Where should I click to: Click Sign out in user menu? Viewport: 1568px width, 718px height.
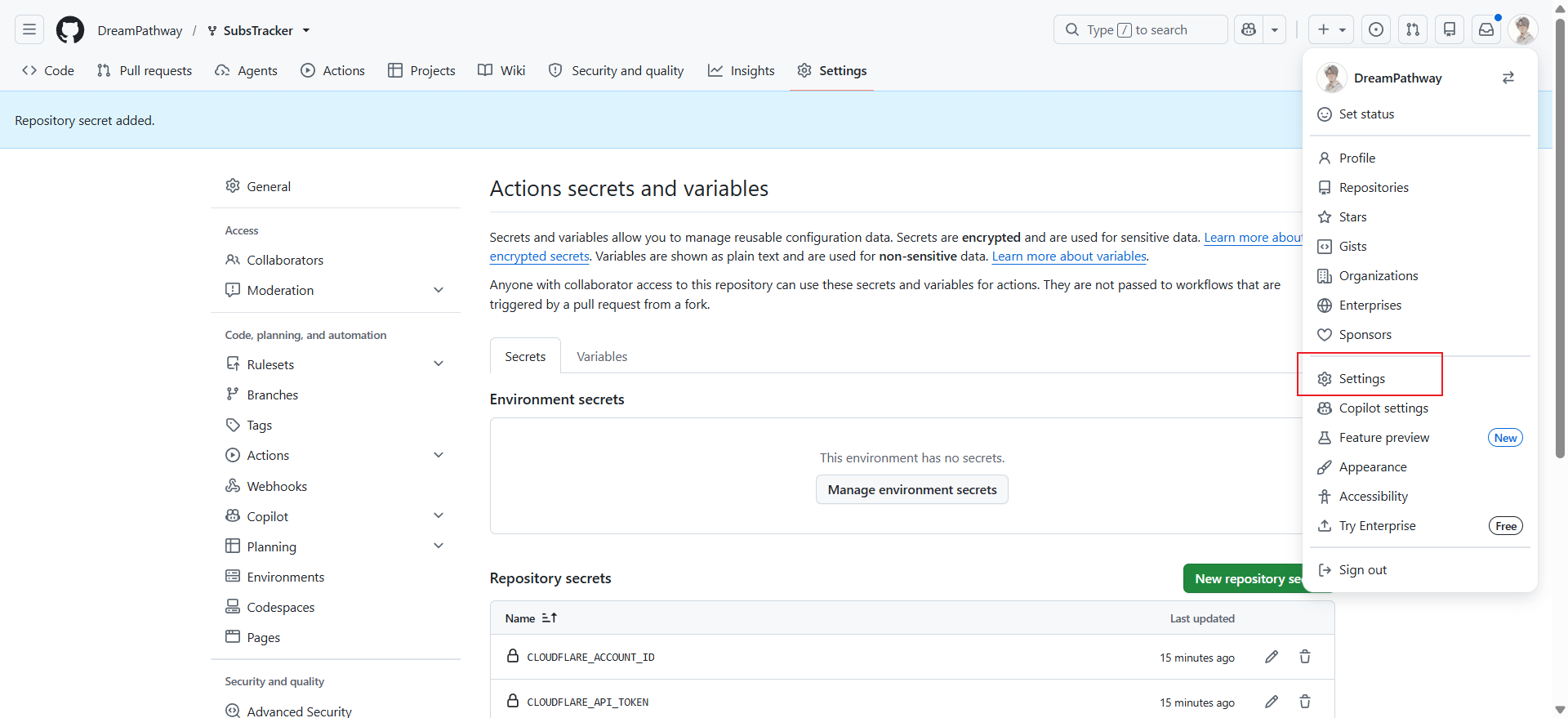point(1420,570)
